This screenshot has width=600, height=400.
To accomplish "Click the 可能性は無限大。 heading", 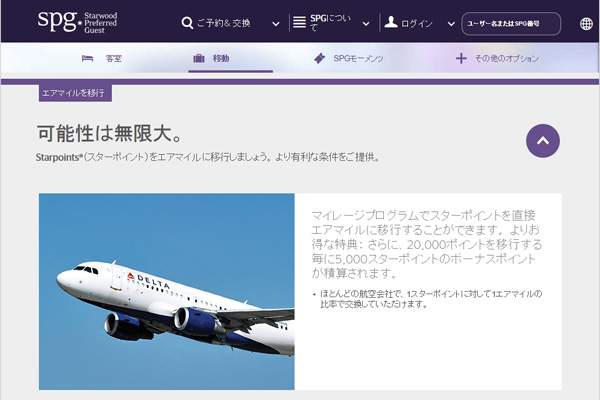I will (x=109, y=134).
